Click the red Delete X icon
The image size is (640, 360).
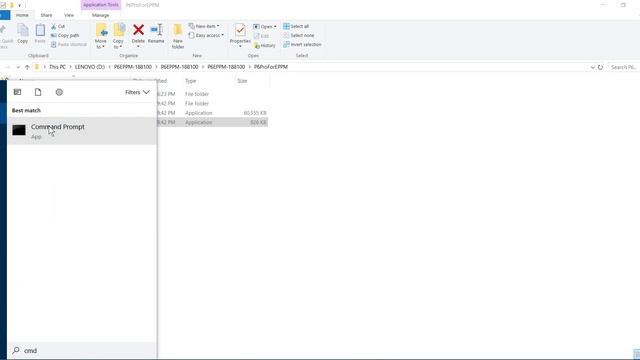click(138, 29)
